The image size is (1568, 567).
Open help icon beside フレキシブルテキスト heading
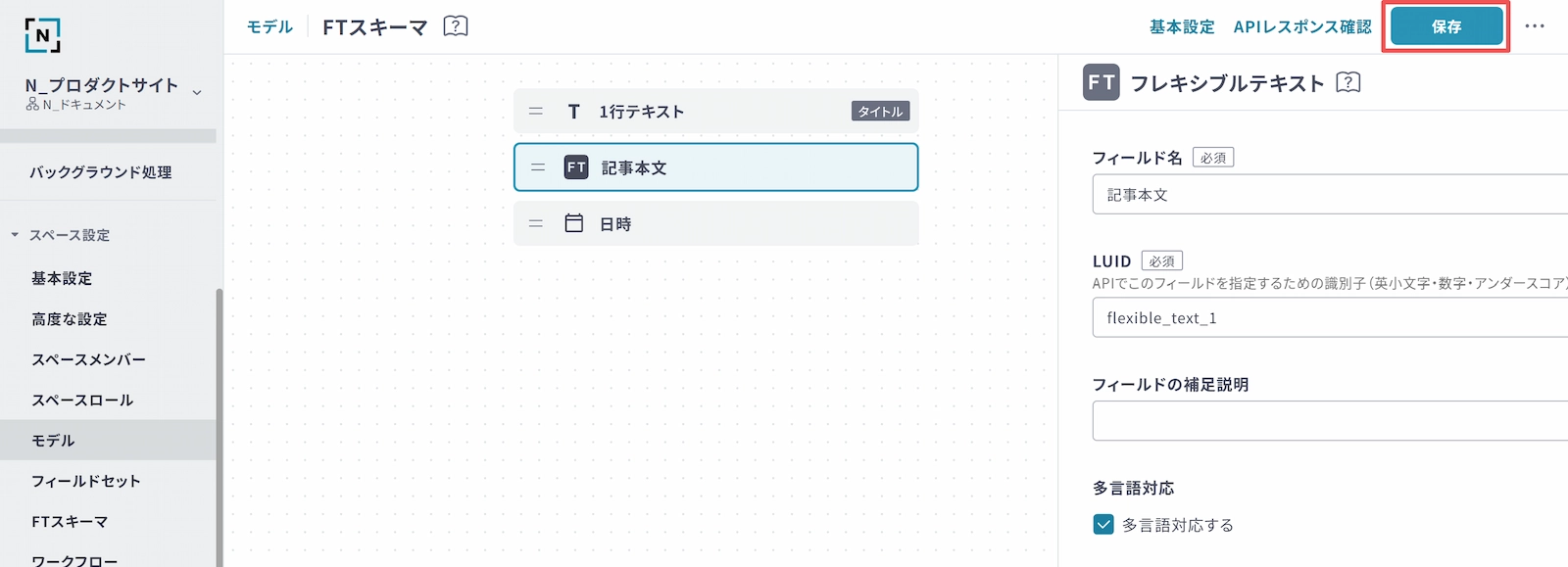(1348, 83)
